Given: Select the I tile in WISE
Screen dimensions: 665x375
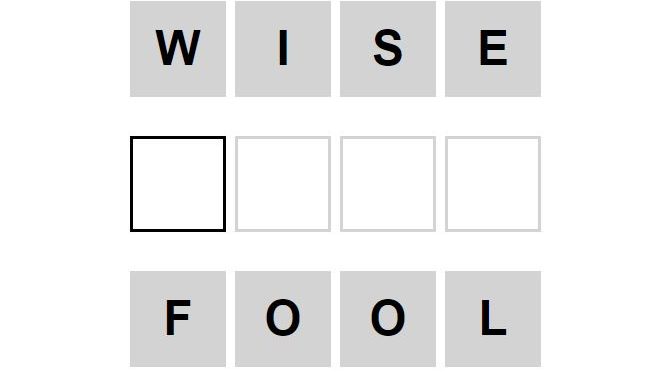Looking at the screenshot, I should tap(283, 49).
